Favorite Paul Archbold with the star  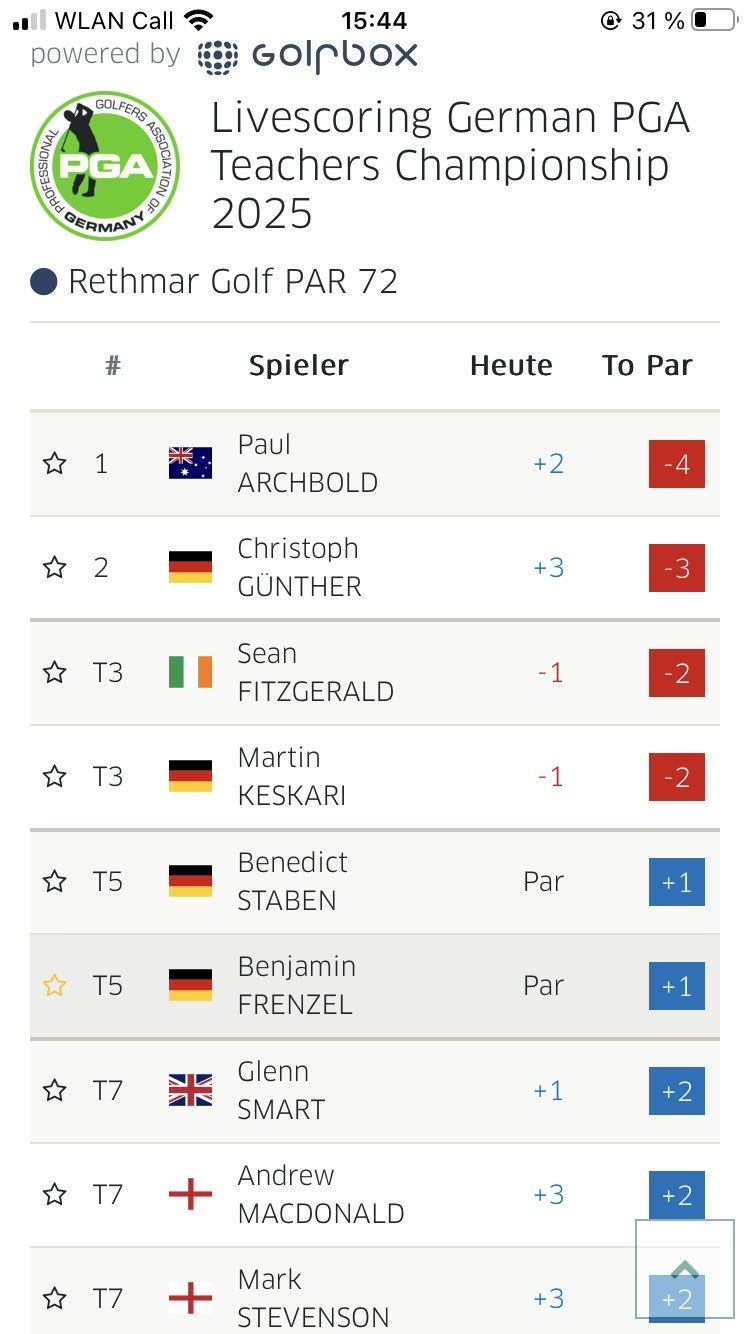(x=54, y=463)
